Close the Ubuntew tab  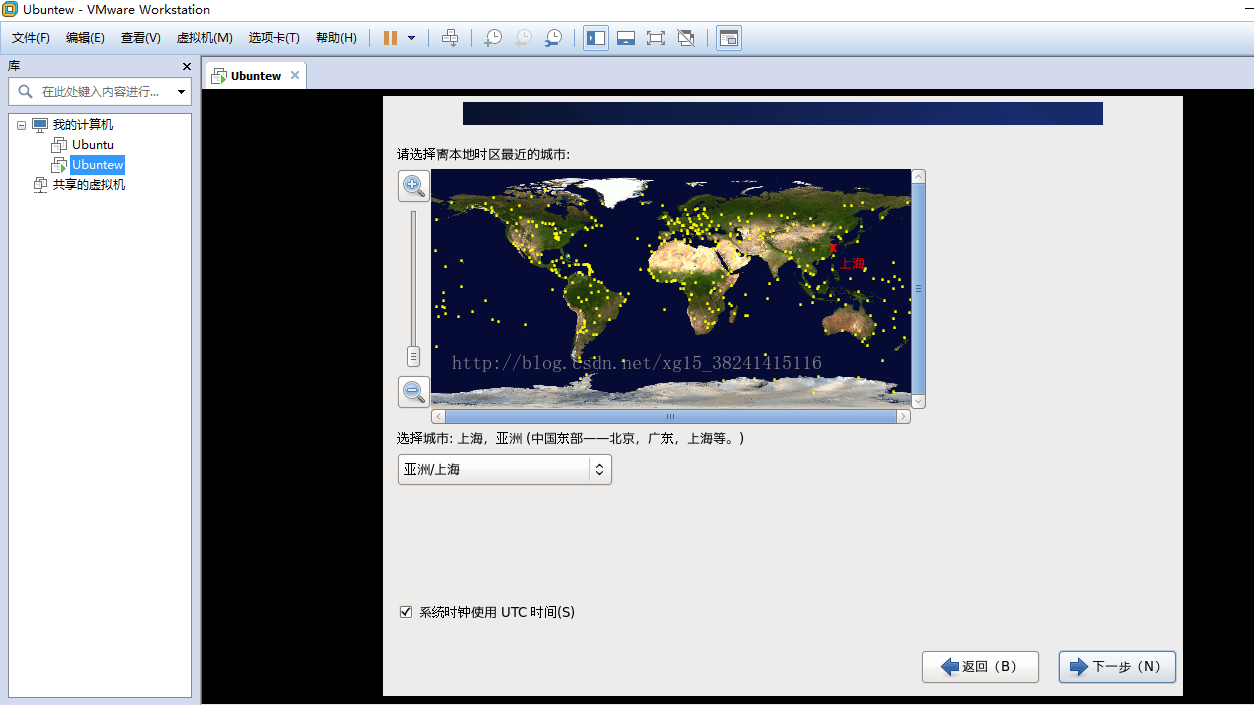pyautogui.click(x=294, y=75)
